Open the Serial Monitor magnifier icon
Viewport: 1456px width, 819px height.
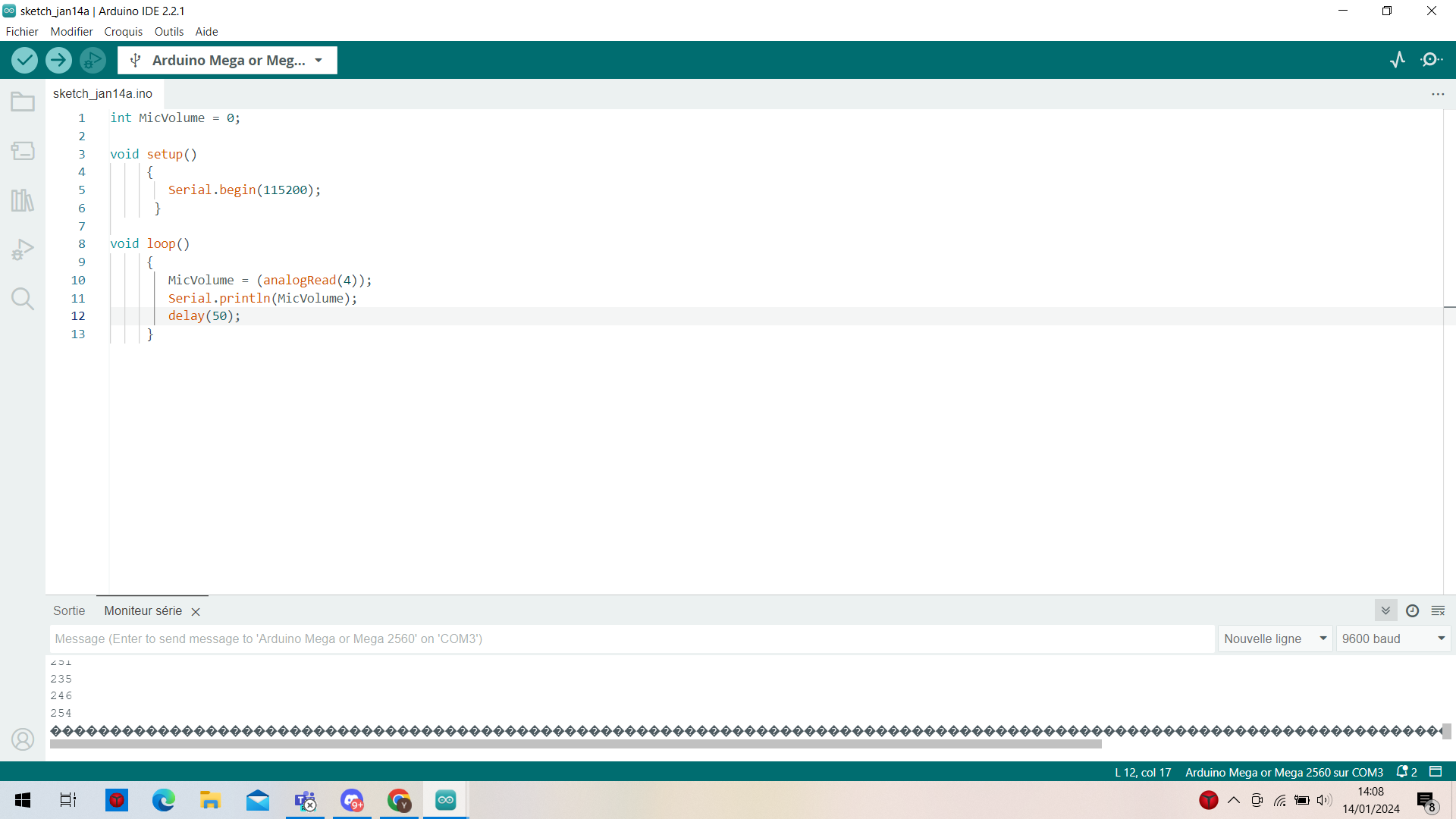[x=1432, y=60]
